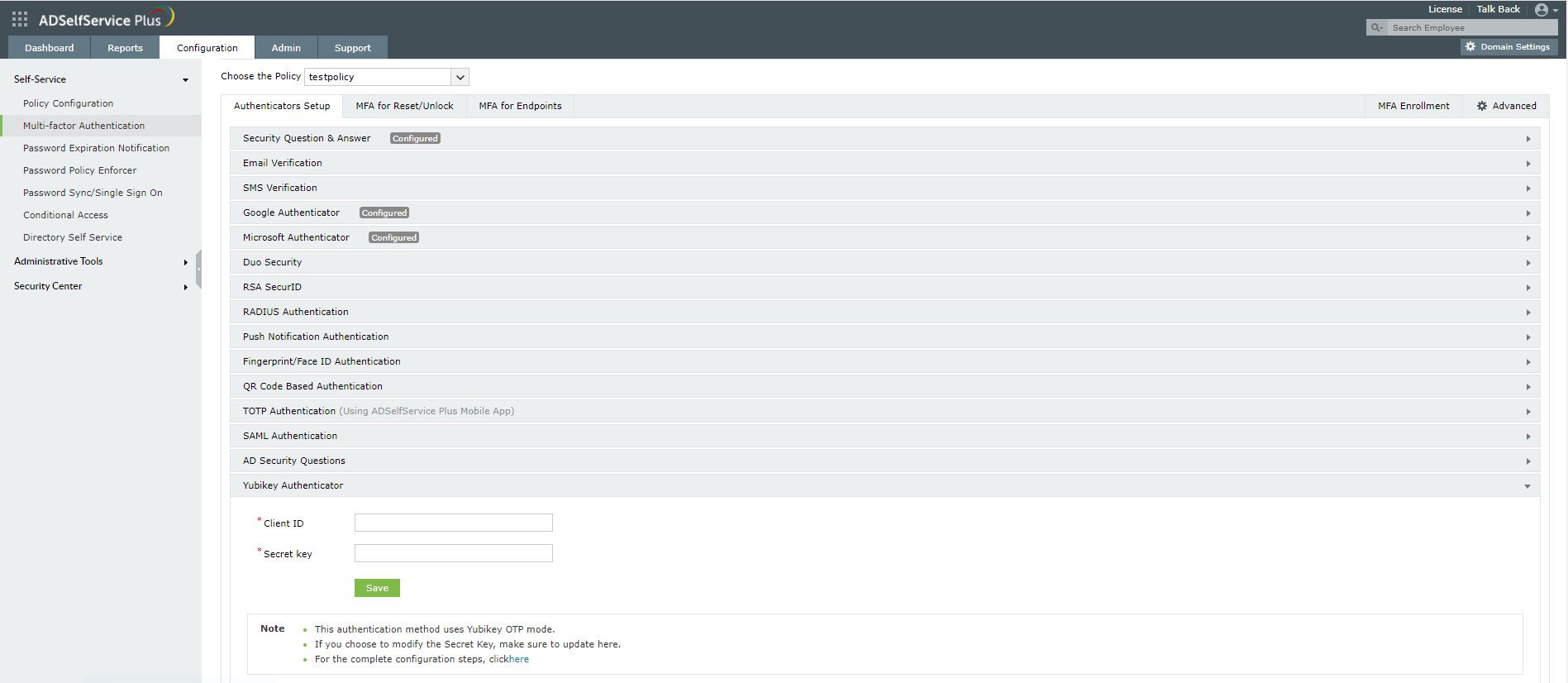1568x683 pixels.
Task: Expand SMS Verification row arrow
Action: coord(1528,189)
